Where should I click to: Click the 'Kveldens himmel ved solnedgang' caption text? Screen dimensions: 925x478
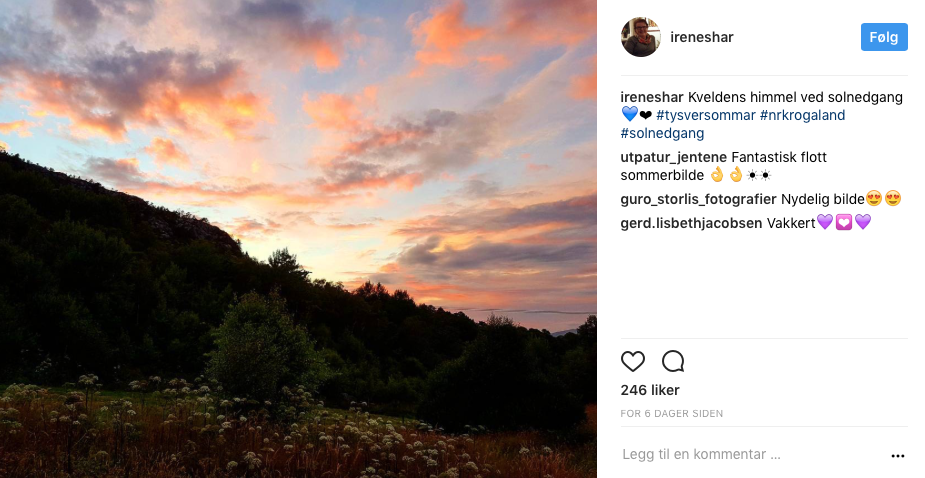(795, 97)
